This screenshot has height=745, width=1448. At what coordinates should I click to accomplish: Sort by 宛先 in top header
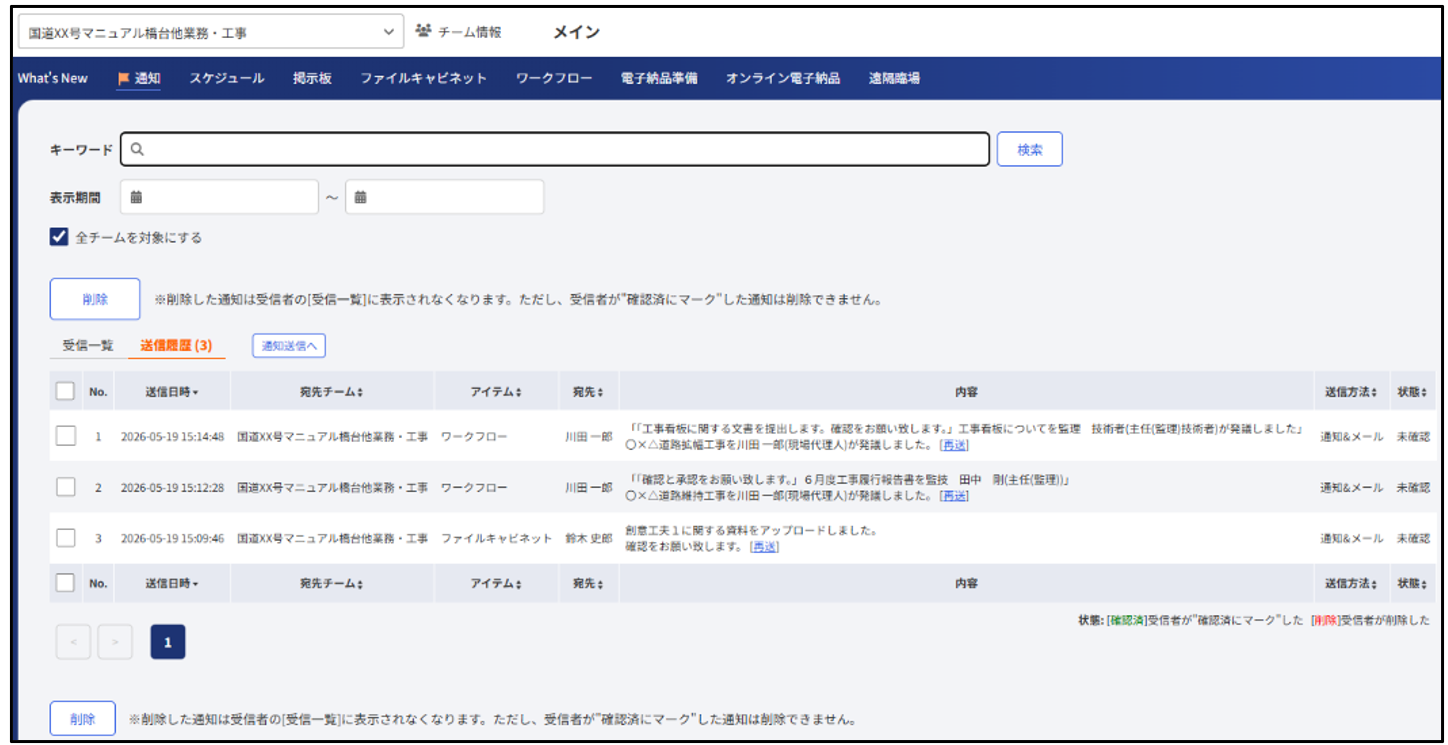pos(588,392)
